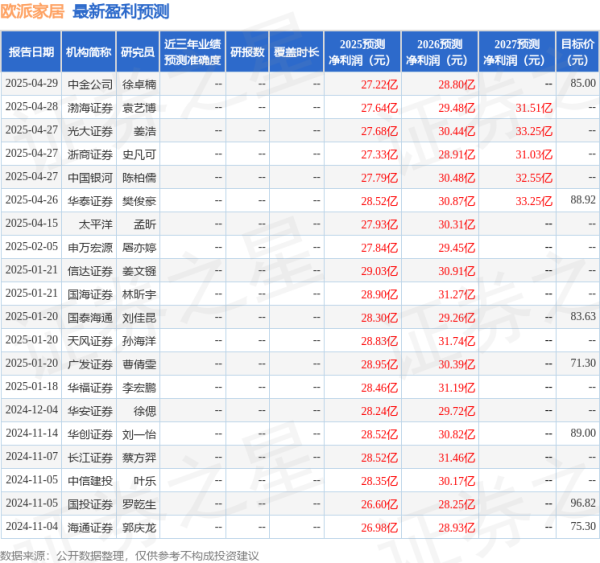Select 渤海证券 in the institution column
The width and height of the screenshot is (600, 563).
click(x=88, y=107)
